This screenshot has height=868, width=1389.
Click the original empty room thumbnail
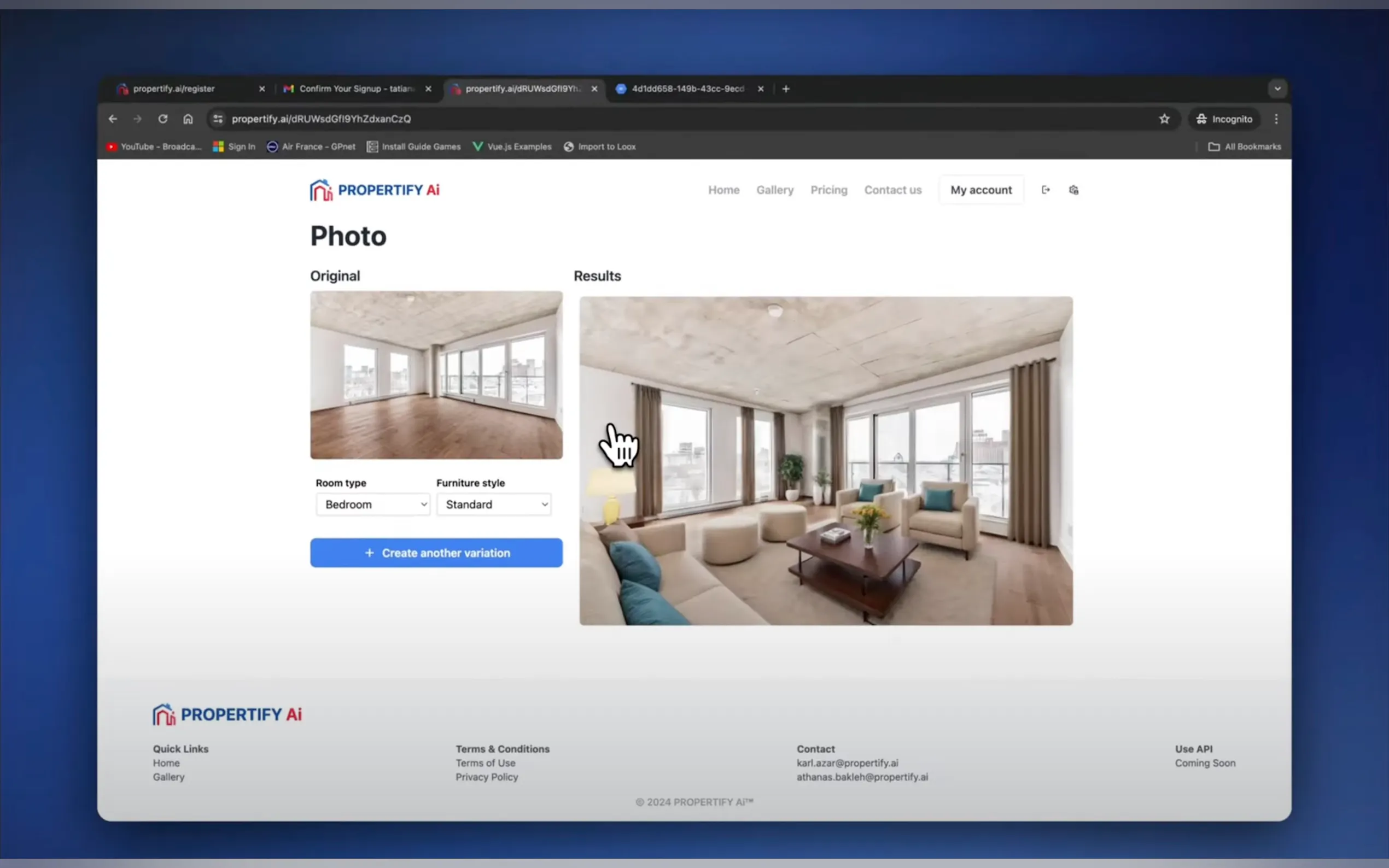pyautogui.click(x=436, y=375)
